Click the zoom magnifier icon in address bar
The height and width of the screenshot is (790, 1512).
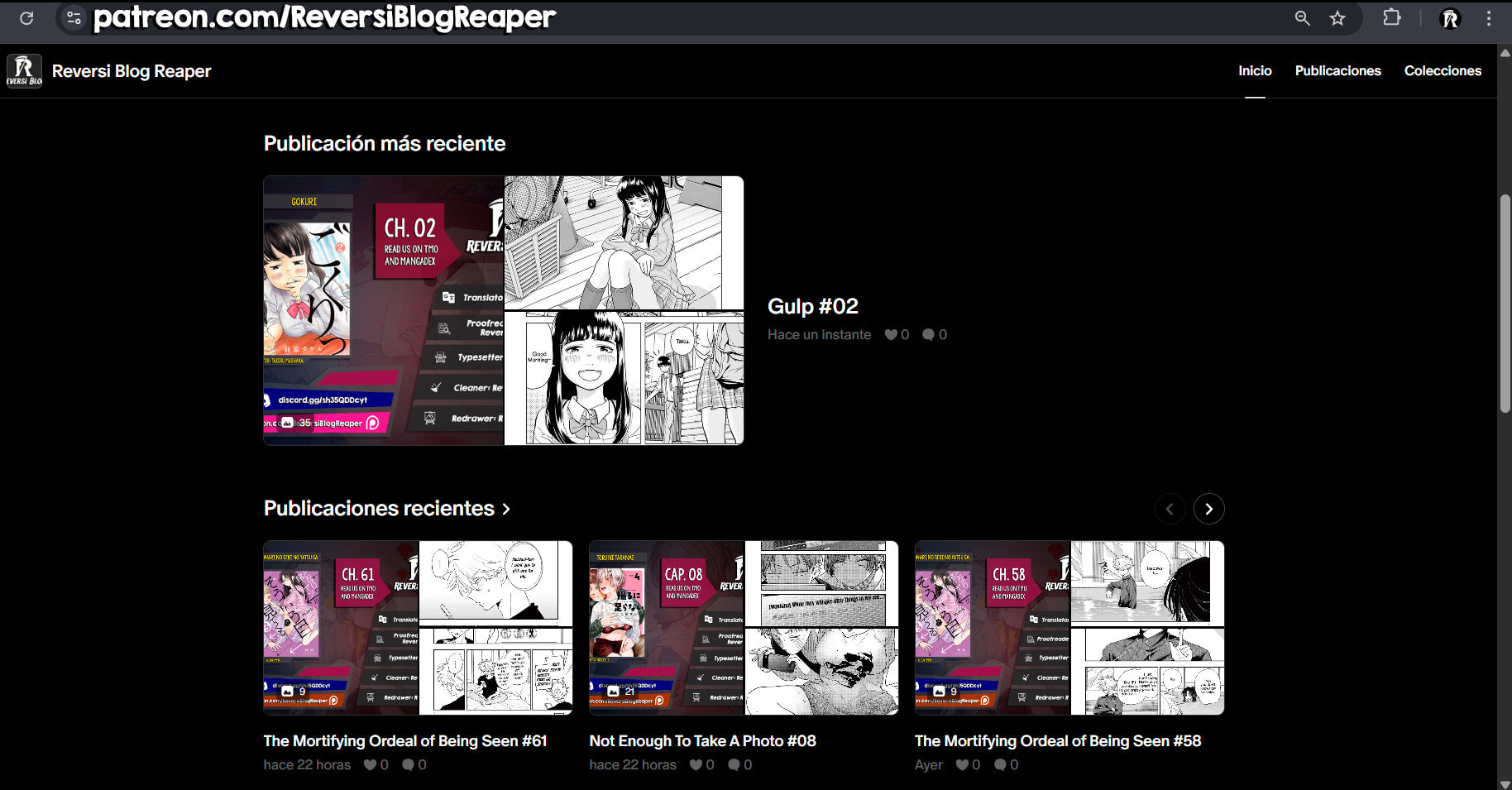coord(1302,18)
